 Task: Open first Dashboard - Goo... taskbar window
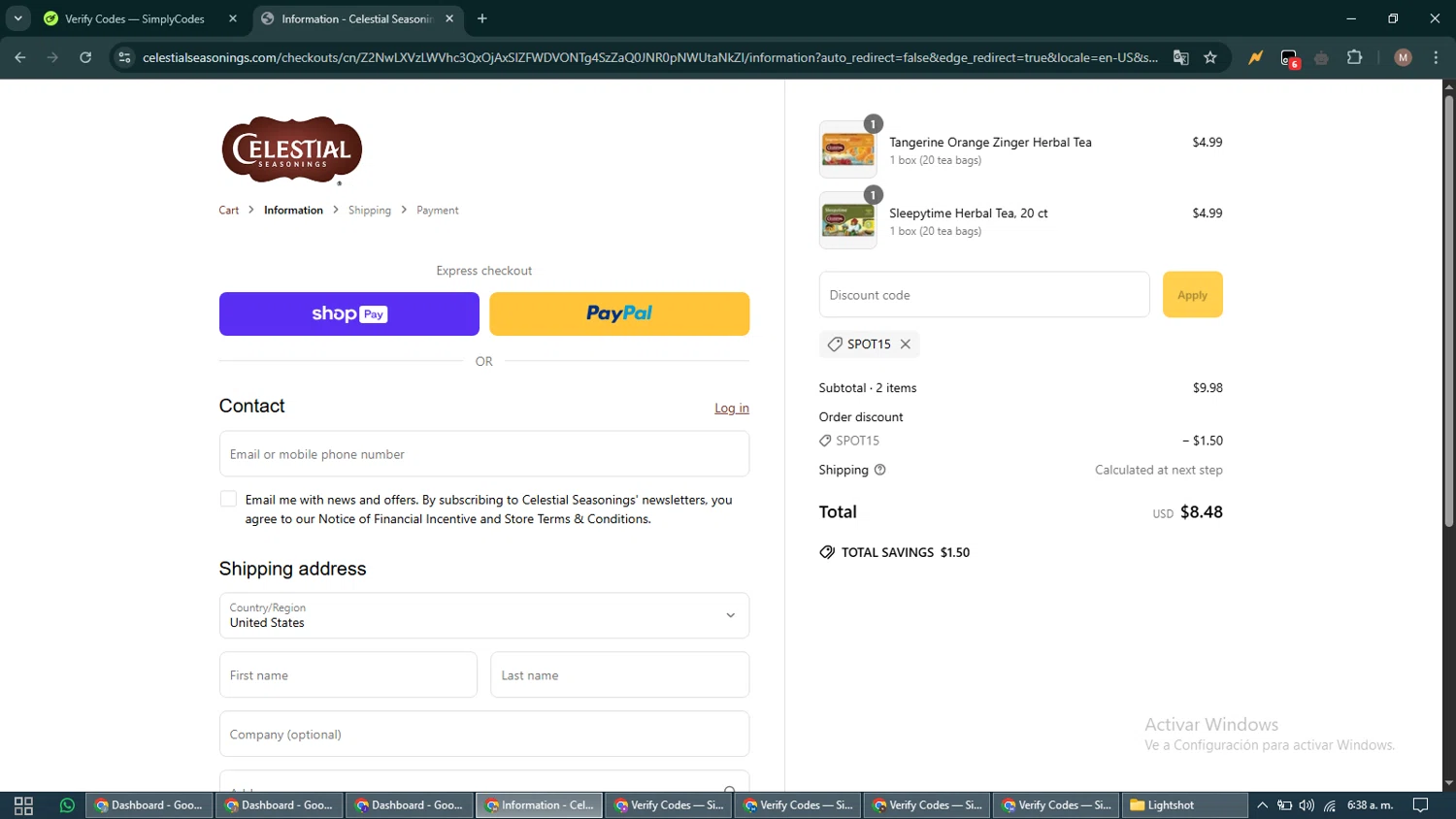click(x=149, y=805)
